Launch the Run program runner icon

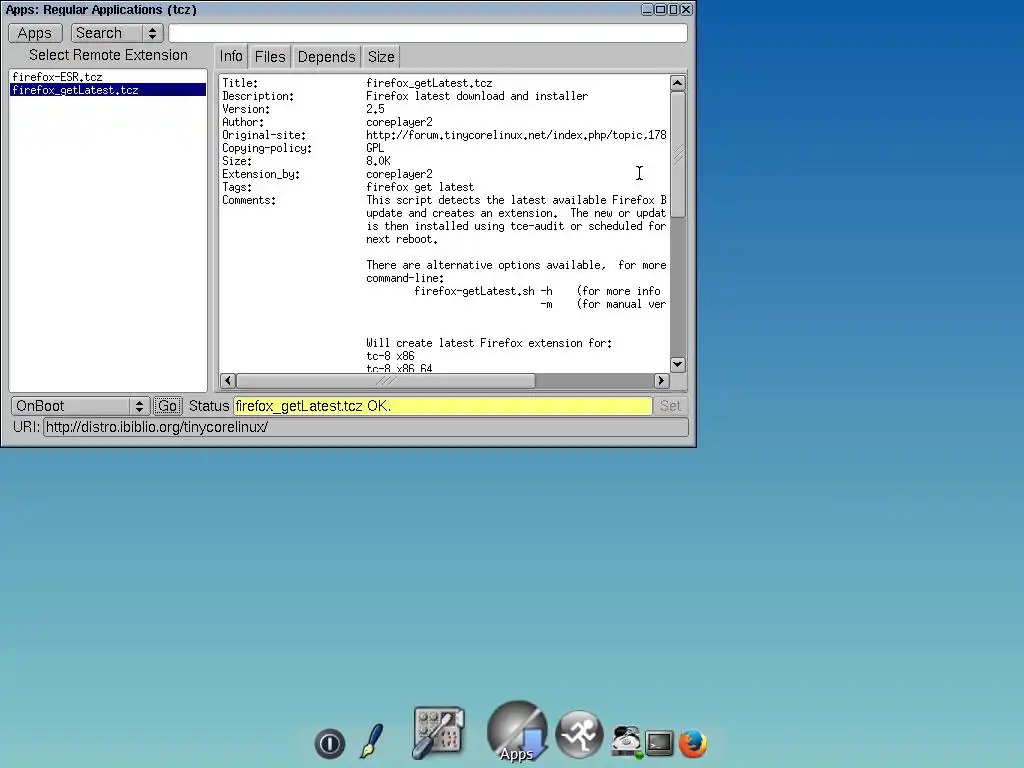[579, 735]
